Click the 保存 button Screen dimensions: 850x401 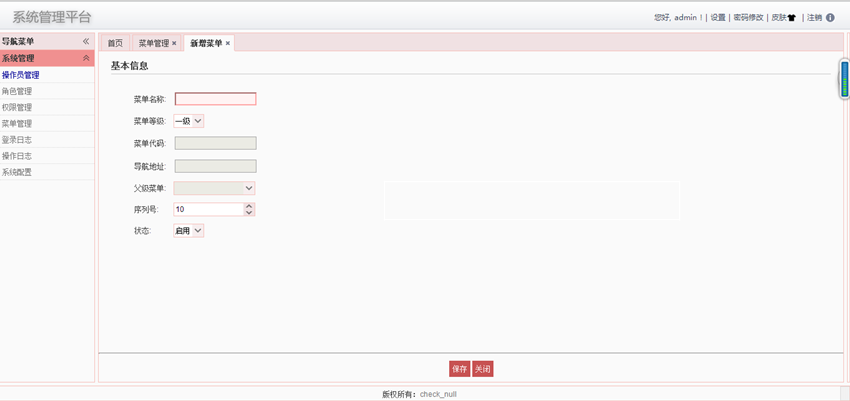click(x=460, y=369)
